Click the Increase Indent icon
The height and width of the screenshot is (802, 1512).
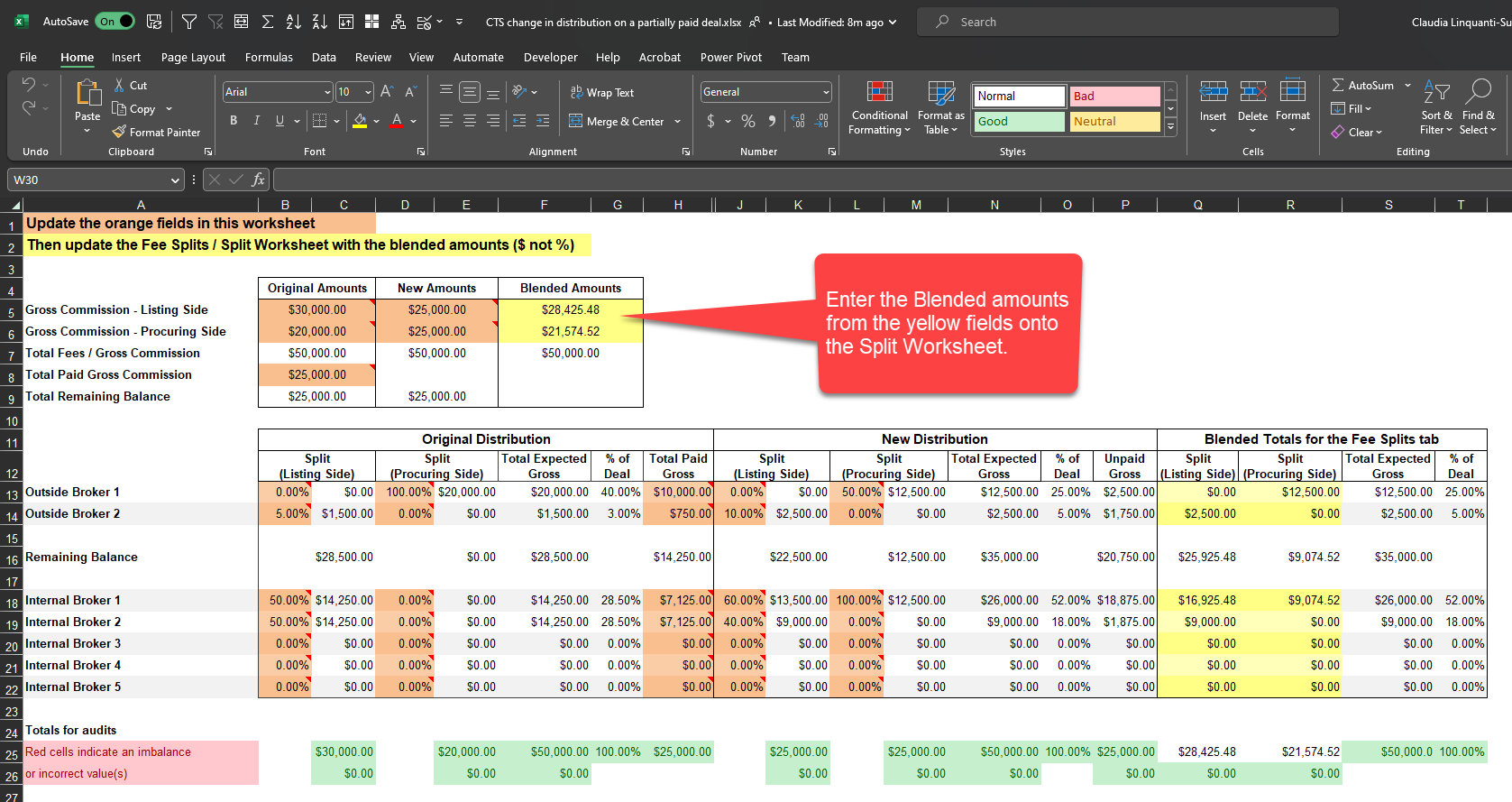tap(543, 120)
